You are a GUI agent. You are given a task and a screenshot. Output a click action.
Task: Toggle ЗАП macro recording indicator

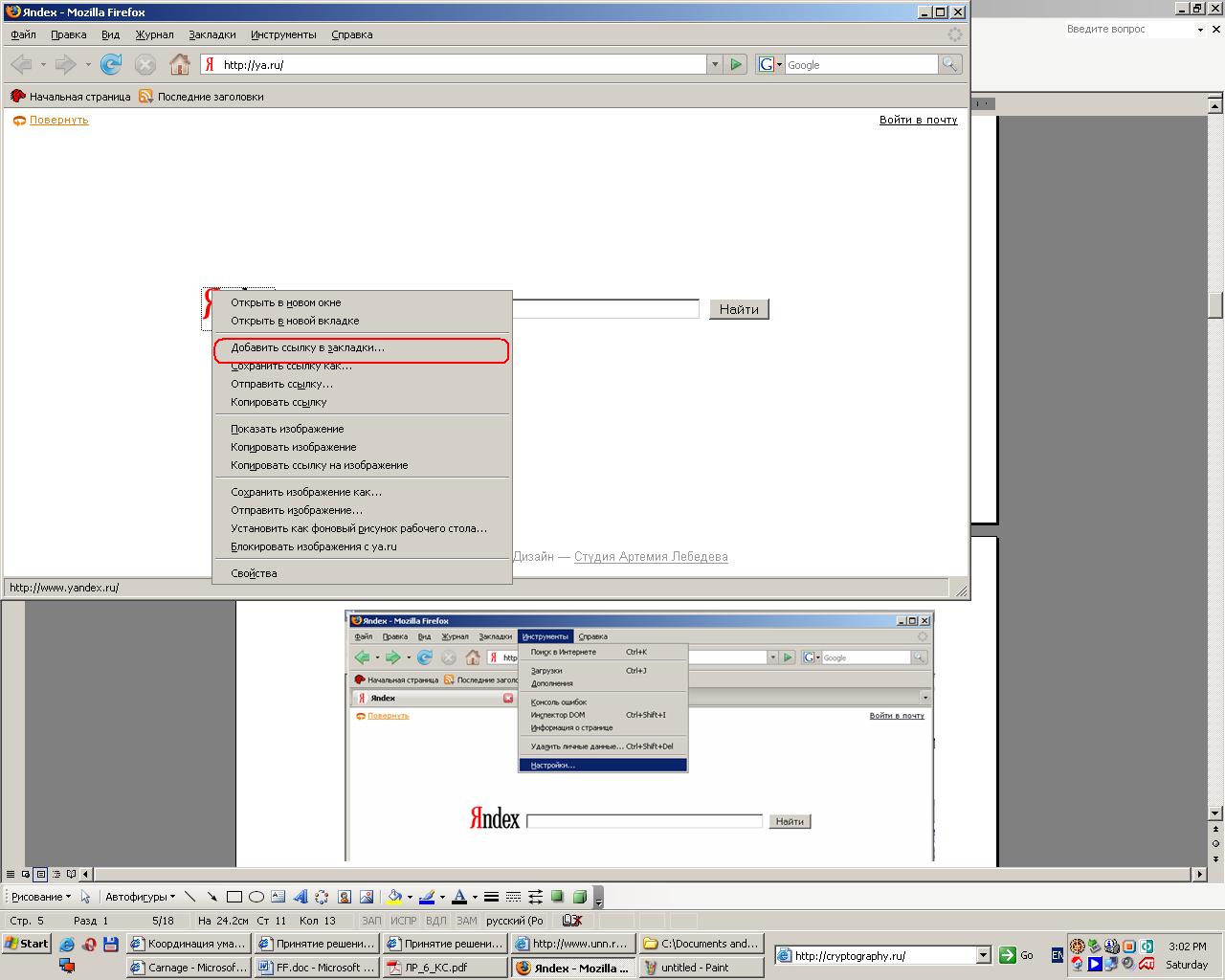click(x=371, y=921)
